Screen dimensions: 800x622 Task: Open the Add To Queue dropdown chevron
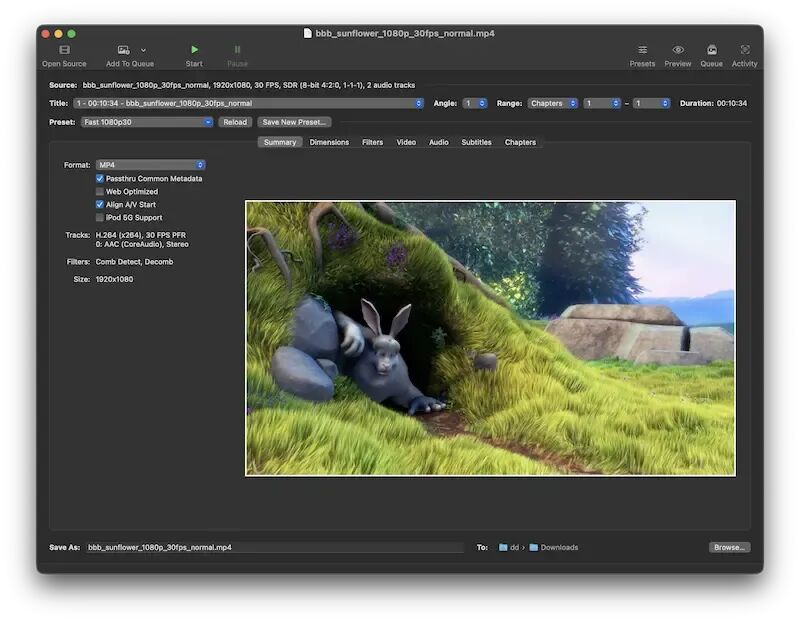[143, 50]
